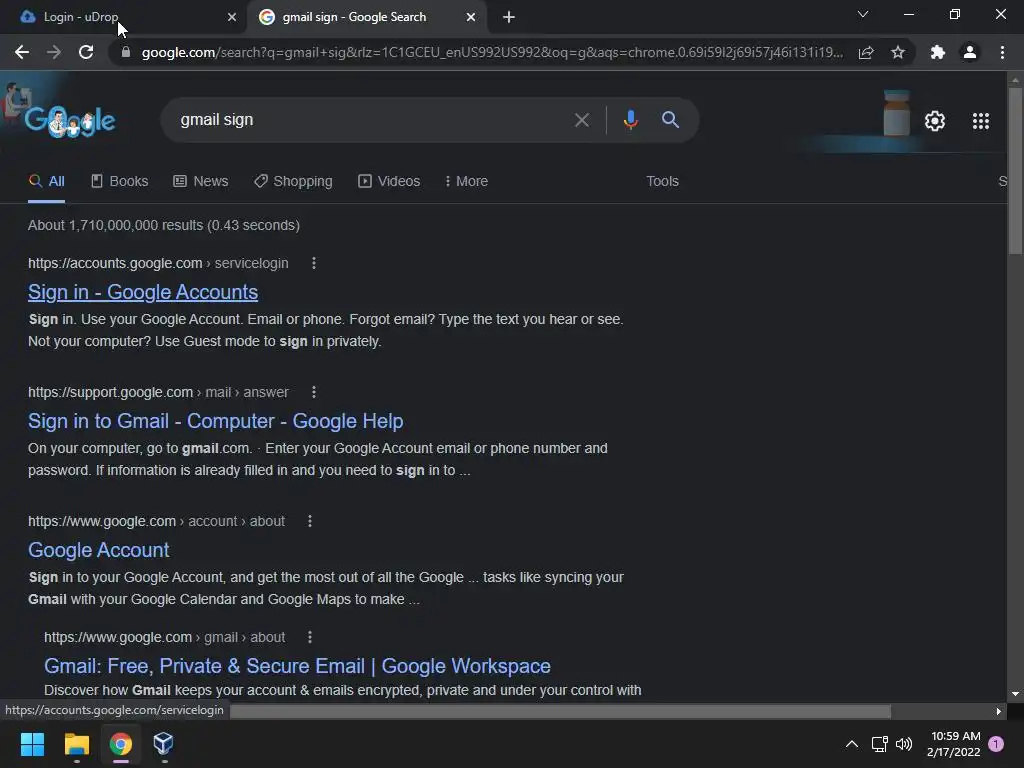Expand the More search categories

click(466, 182)
